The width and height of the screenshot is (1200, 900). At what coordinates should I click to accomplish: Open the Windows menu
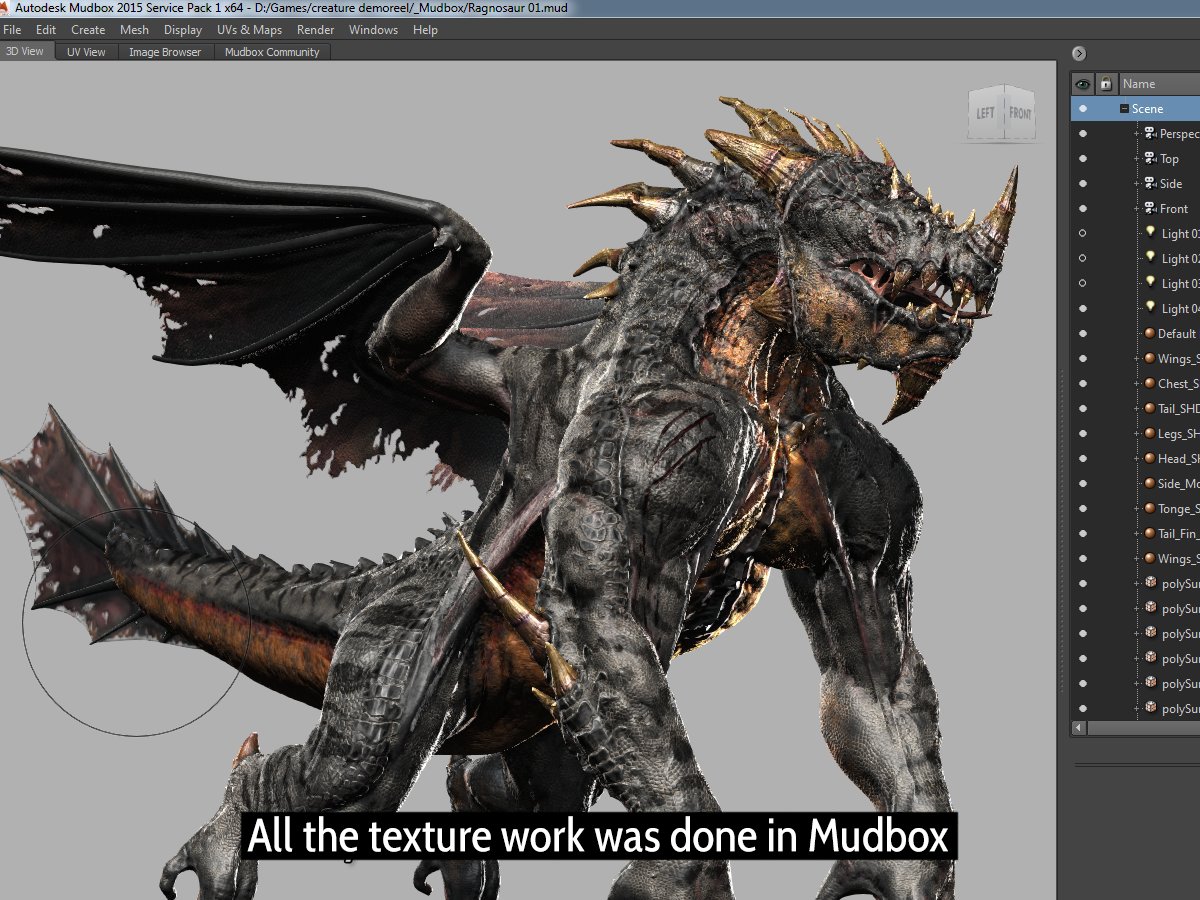tap(373, 30)
